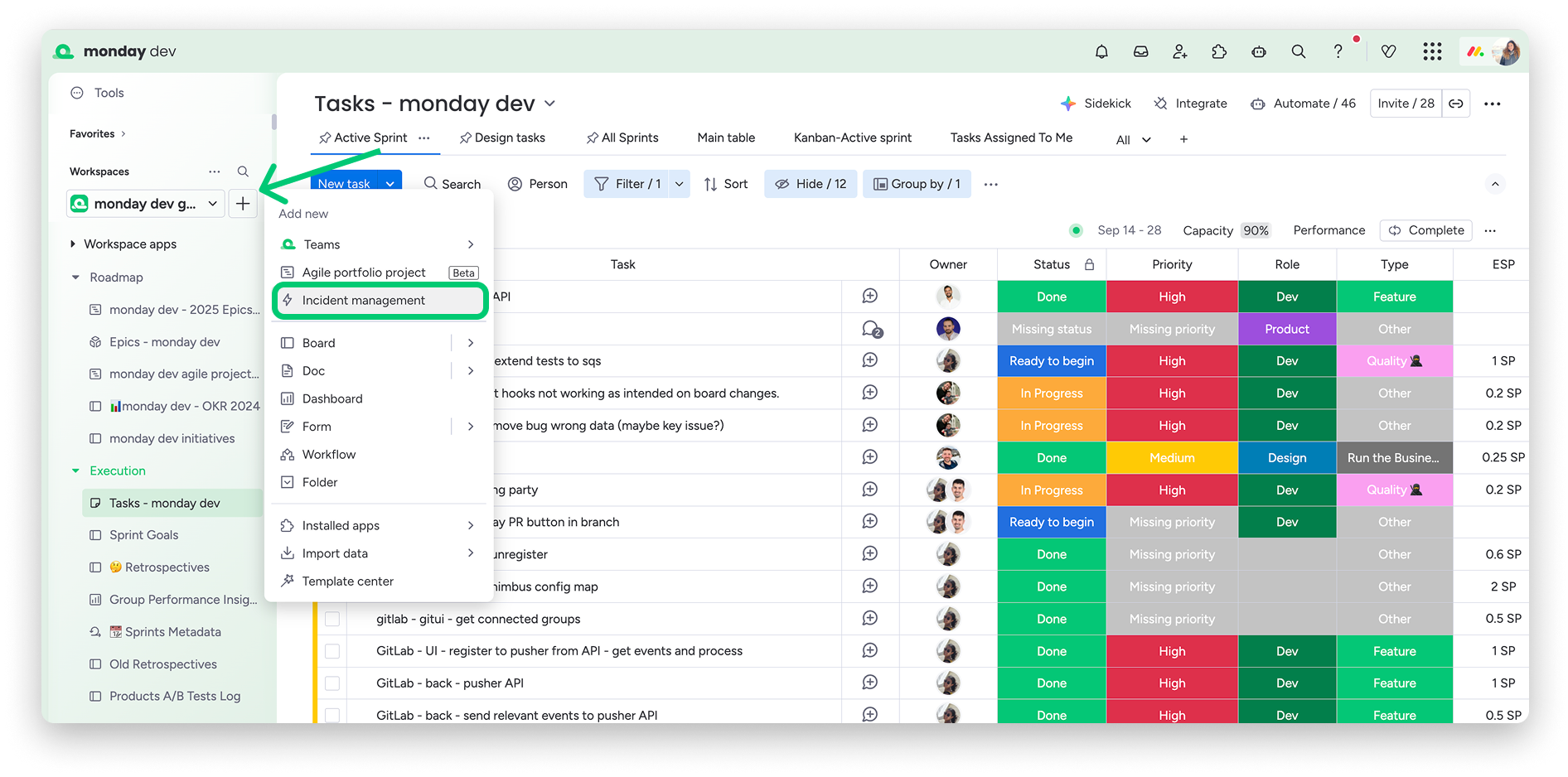This screenshot has width=1568, height=777.
Task: Open the board title dropdown chevron
Action: coord(550,104)
